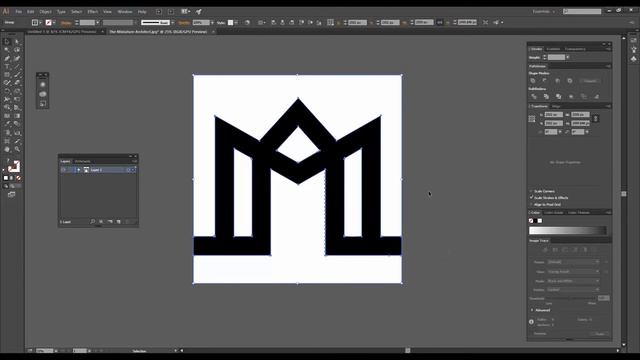This screenshot has height=360, width=640.
Task: Toggle visibility eye of Layer 1
Action: pyautogui.click(x=63, y=170)
